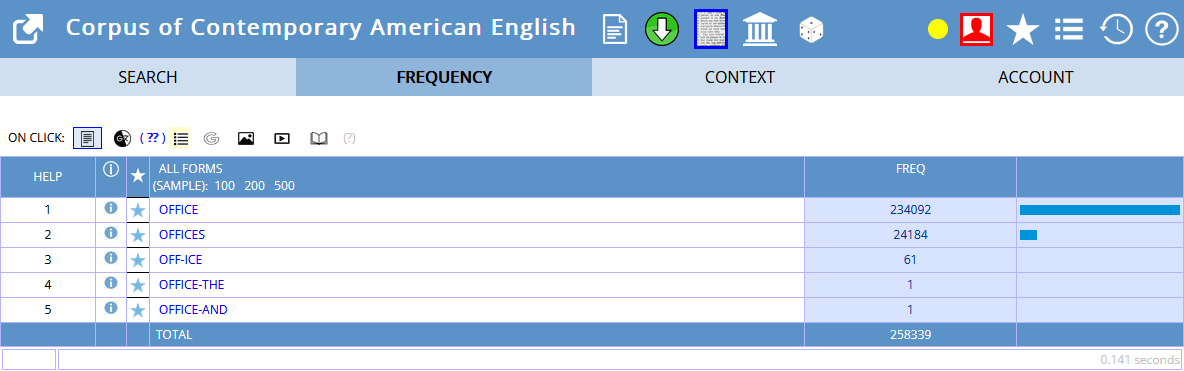This screenshot has width=1184, height=371.
Task: Choose sample size 500
Action: [285, 186]
